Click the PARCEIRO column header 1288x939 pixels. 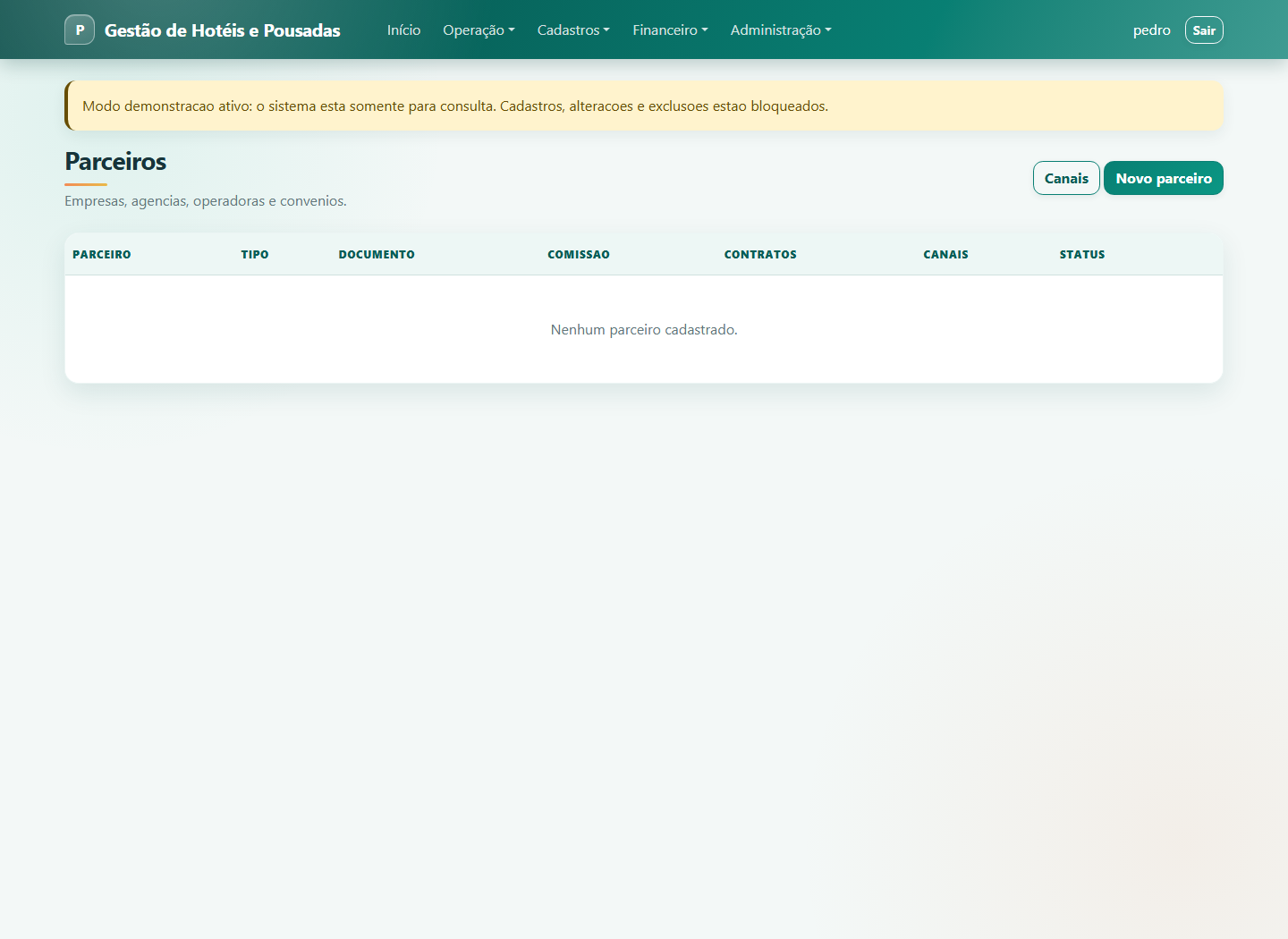pyautogui.click(x=102, y=255)
